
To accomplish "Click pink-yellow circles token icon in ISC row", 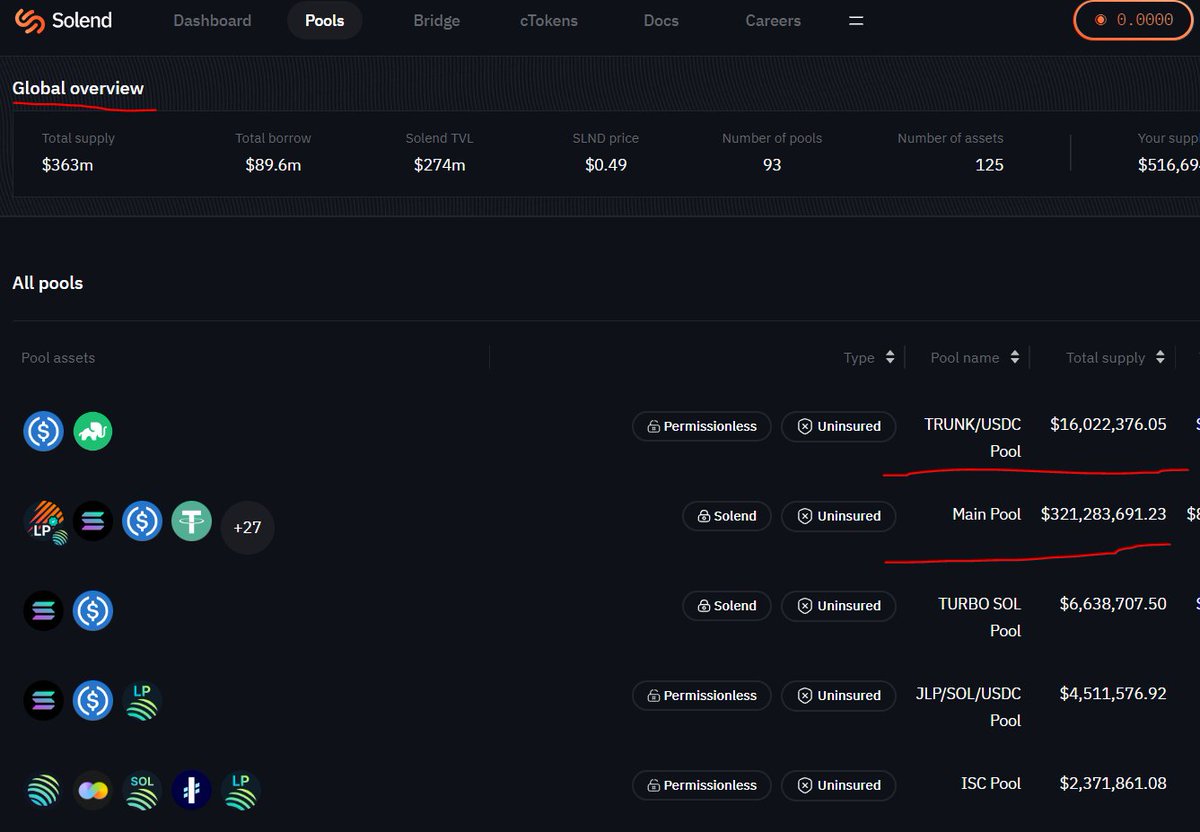I will 93,790.
